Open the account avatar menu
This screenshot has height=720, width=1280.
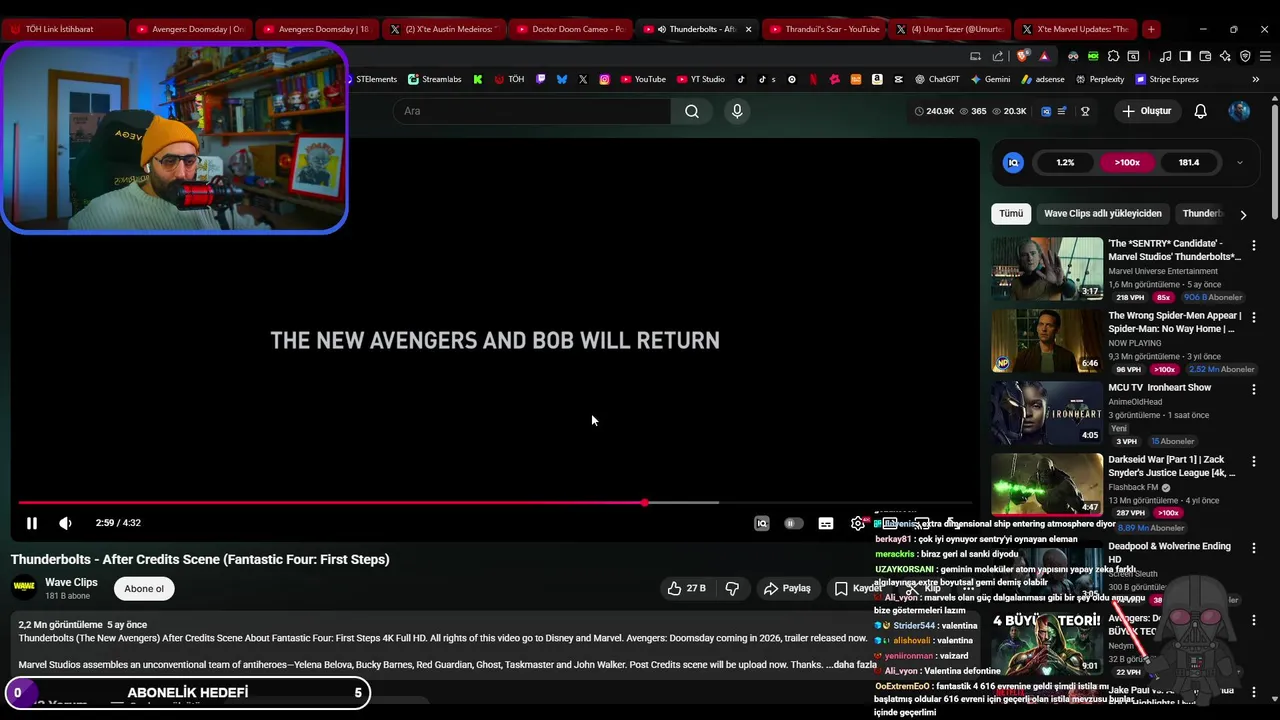coord(1239,111)
